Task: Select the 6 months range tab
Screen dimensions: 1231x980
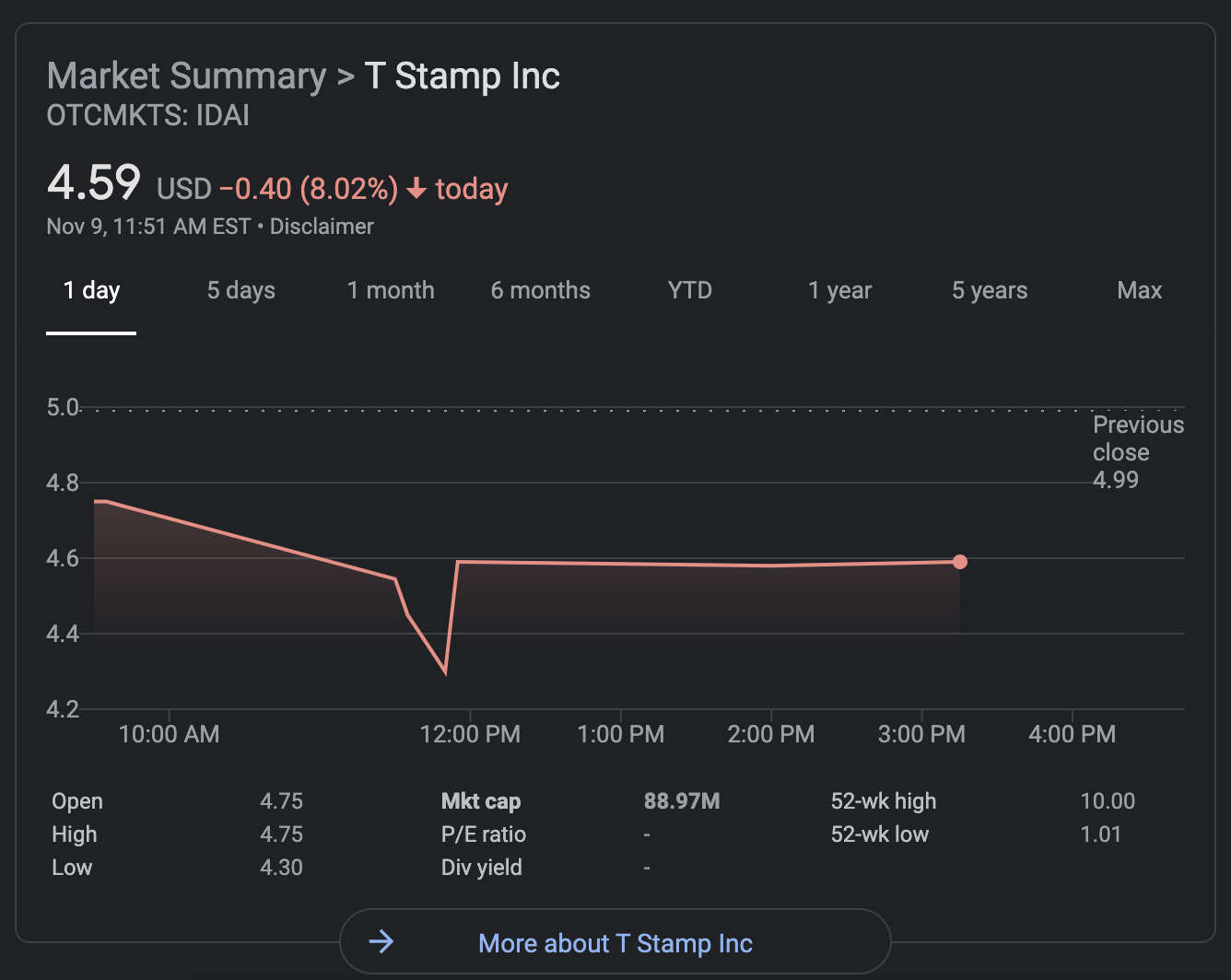Action: pos(541,290)
